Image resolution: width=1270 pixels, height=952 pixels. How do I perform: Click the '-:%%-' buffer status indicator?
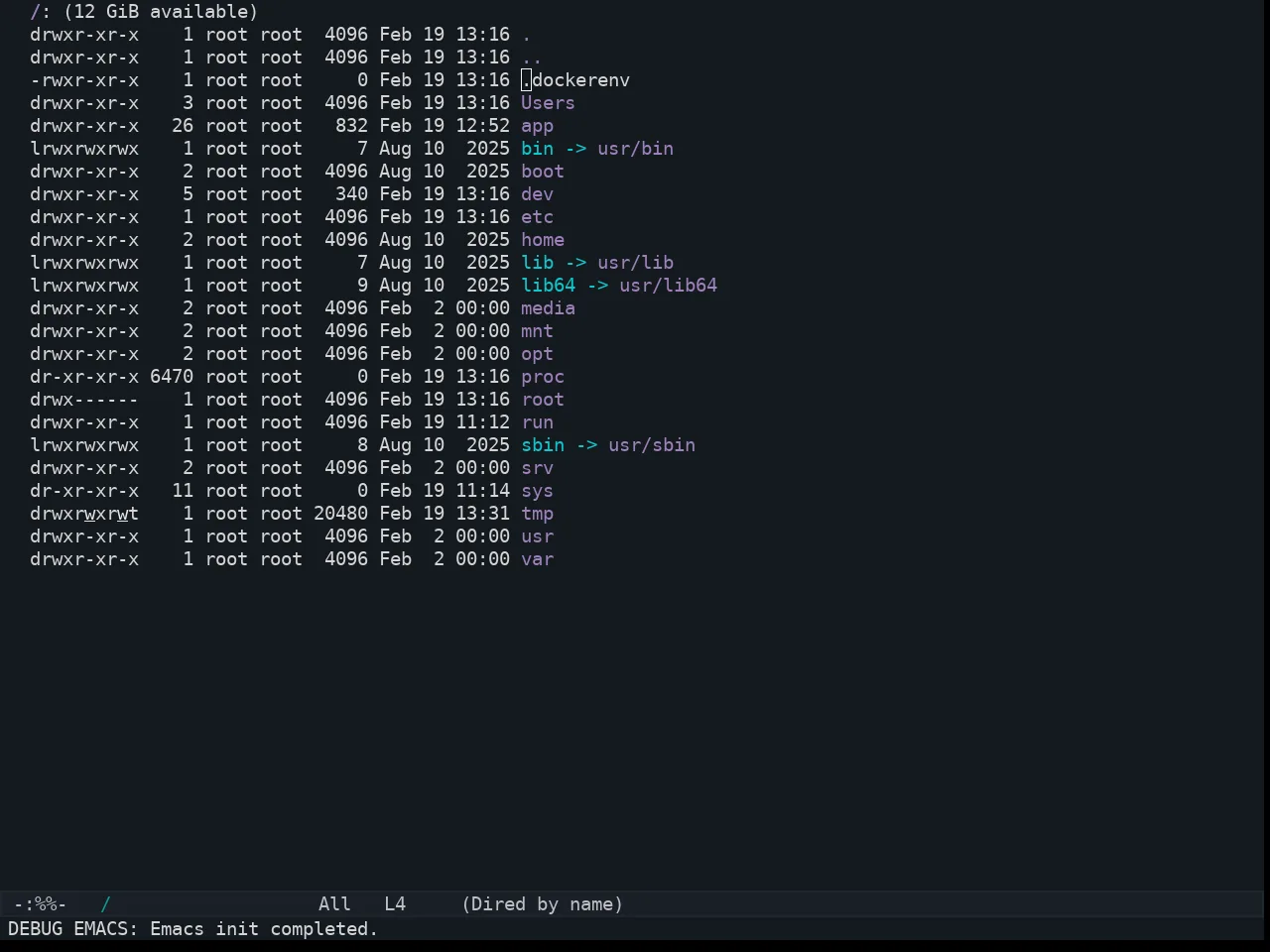[x=40, y=904]
